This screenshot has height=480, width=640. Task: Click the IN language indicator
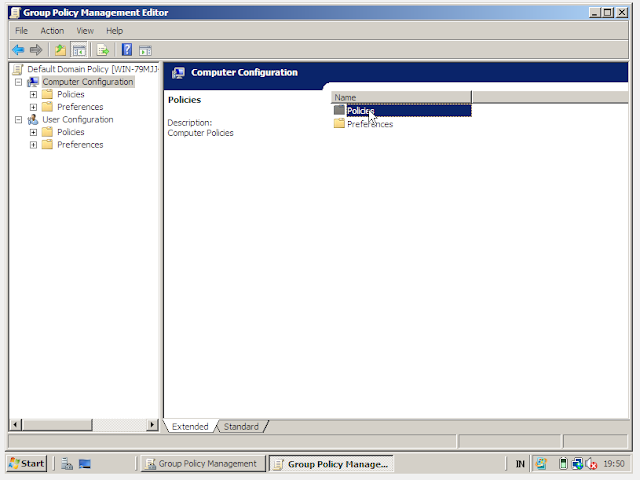point(520,464)
